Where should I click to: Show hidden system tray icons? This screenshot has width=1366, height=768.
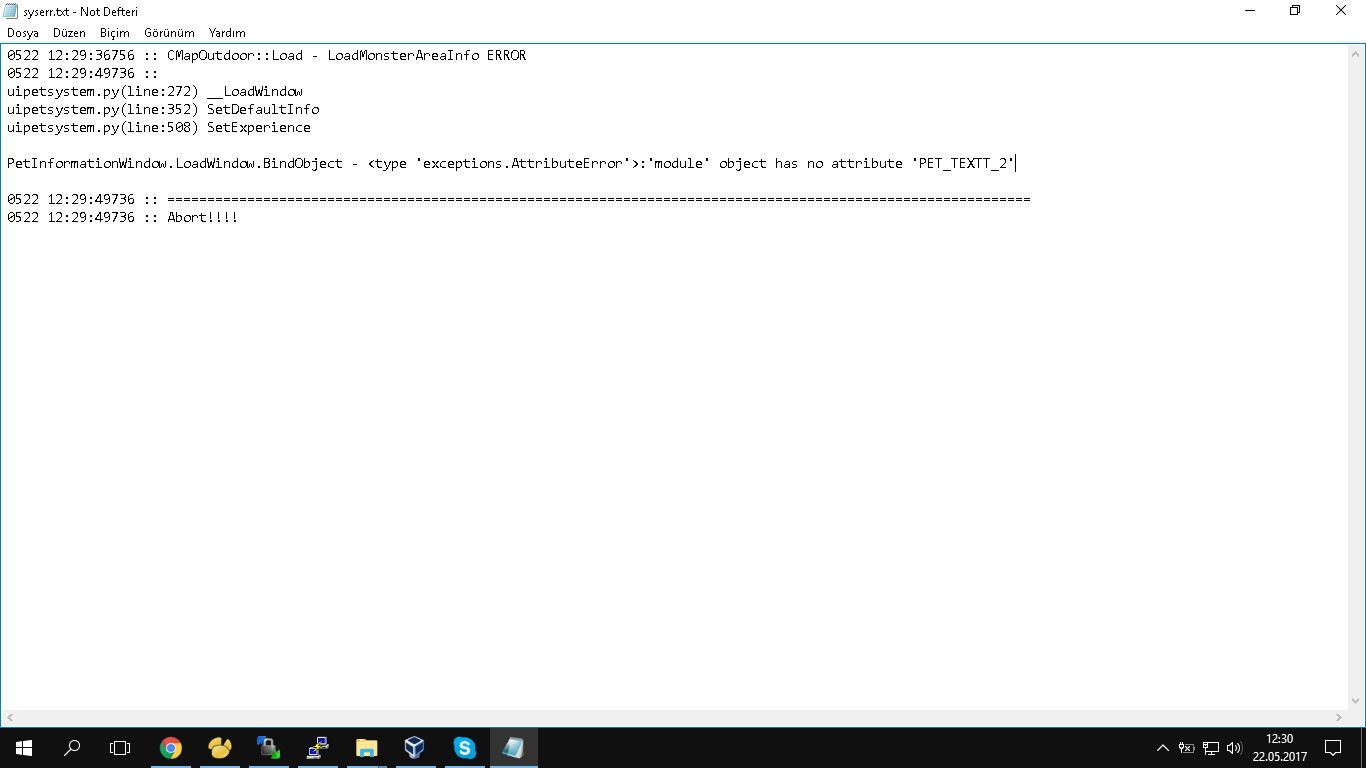(x=1162, y=747)
